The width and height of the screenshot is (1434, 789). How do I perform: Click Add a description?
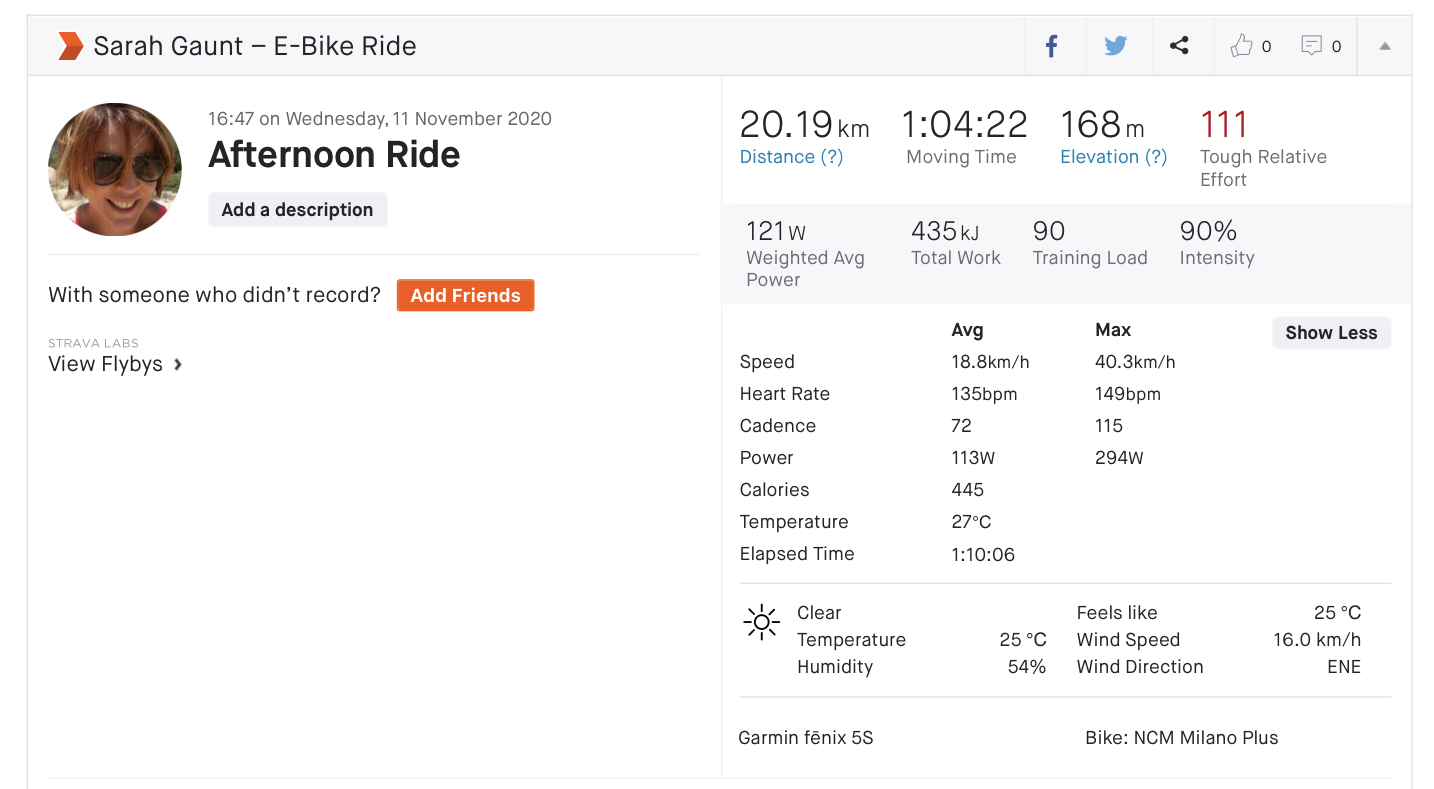click(x=297, y=210)
